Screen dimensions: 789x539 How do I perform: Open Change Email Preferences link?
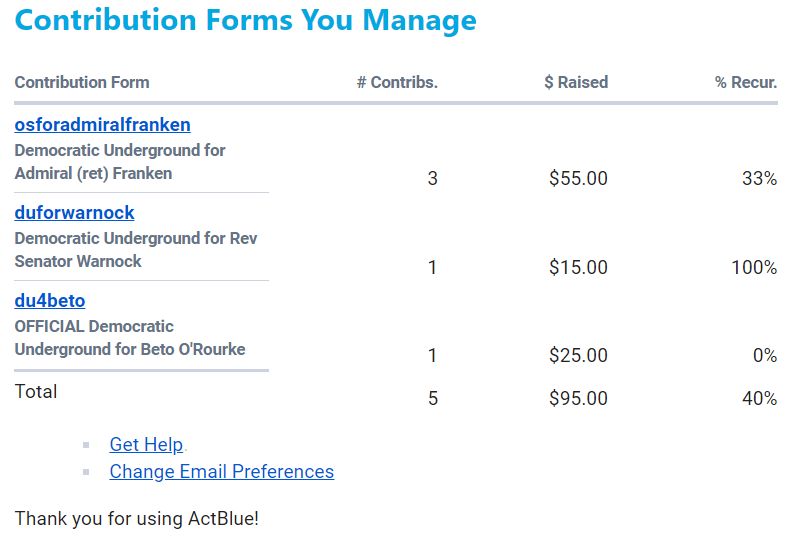coord(222,472)
